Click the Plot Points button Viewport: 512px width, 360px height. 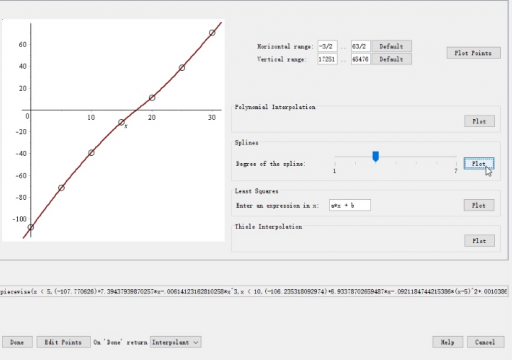[x=473, y=53]
